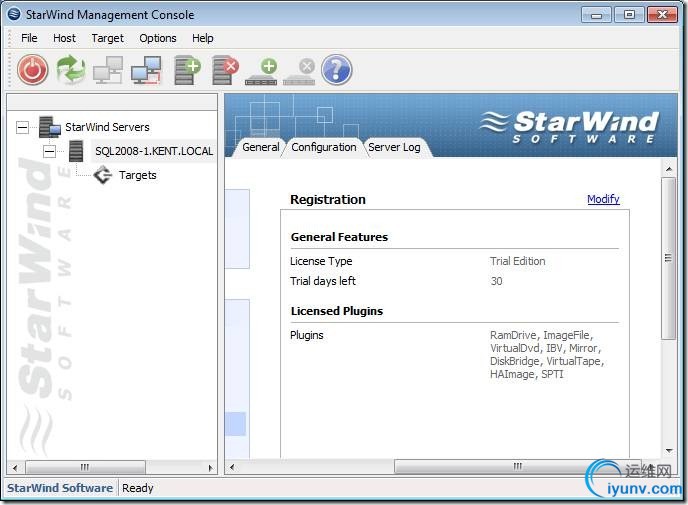This screenshot has height=505, width=688.
Task: Click the tree pane horizontal scrollbar thumb
Action: [x=85, y=467]
